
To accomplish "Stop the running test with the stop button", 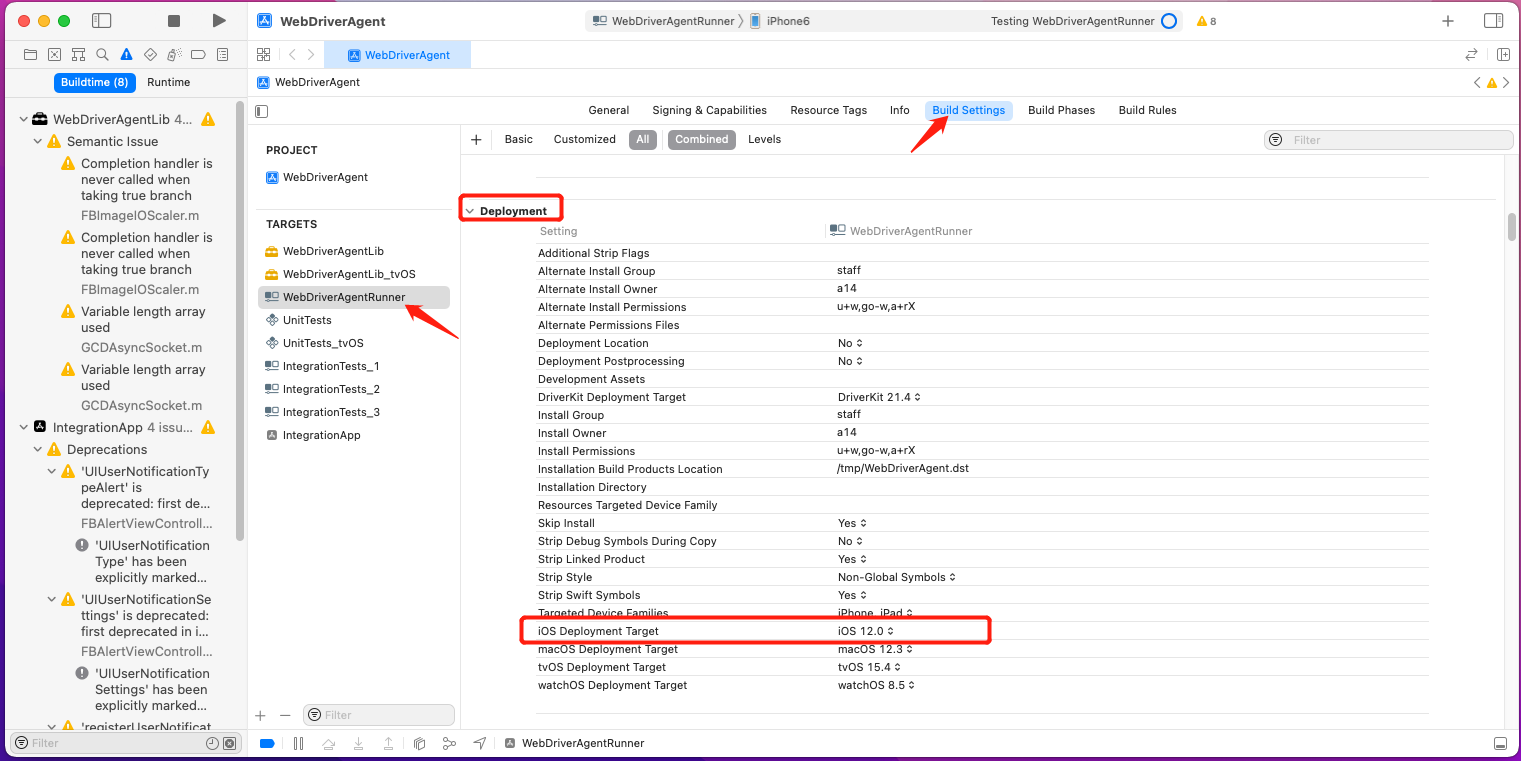I will point(174,21).
